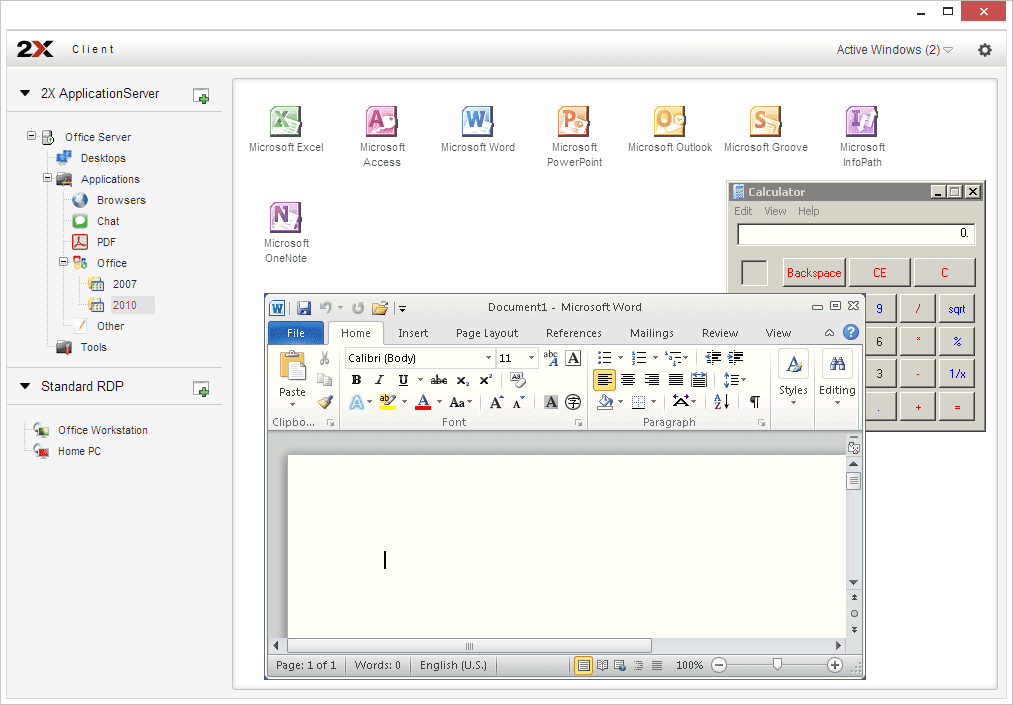The image size is (1013, 705).
Task: Collapse the Standard RDP section
Action: point(25,386)
